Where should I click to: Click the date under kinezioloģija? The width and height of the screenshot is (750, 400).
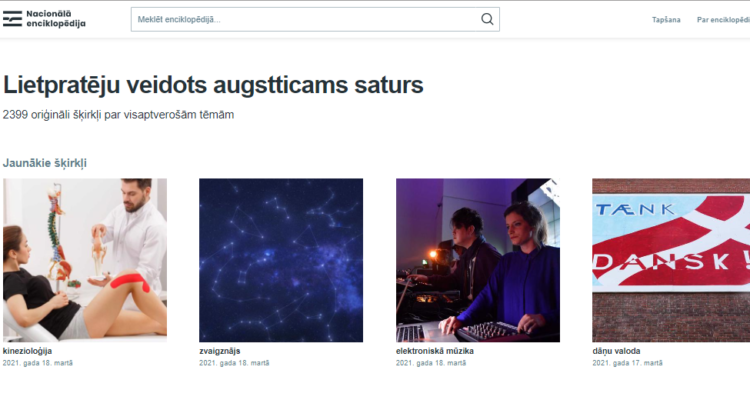38,363
